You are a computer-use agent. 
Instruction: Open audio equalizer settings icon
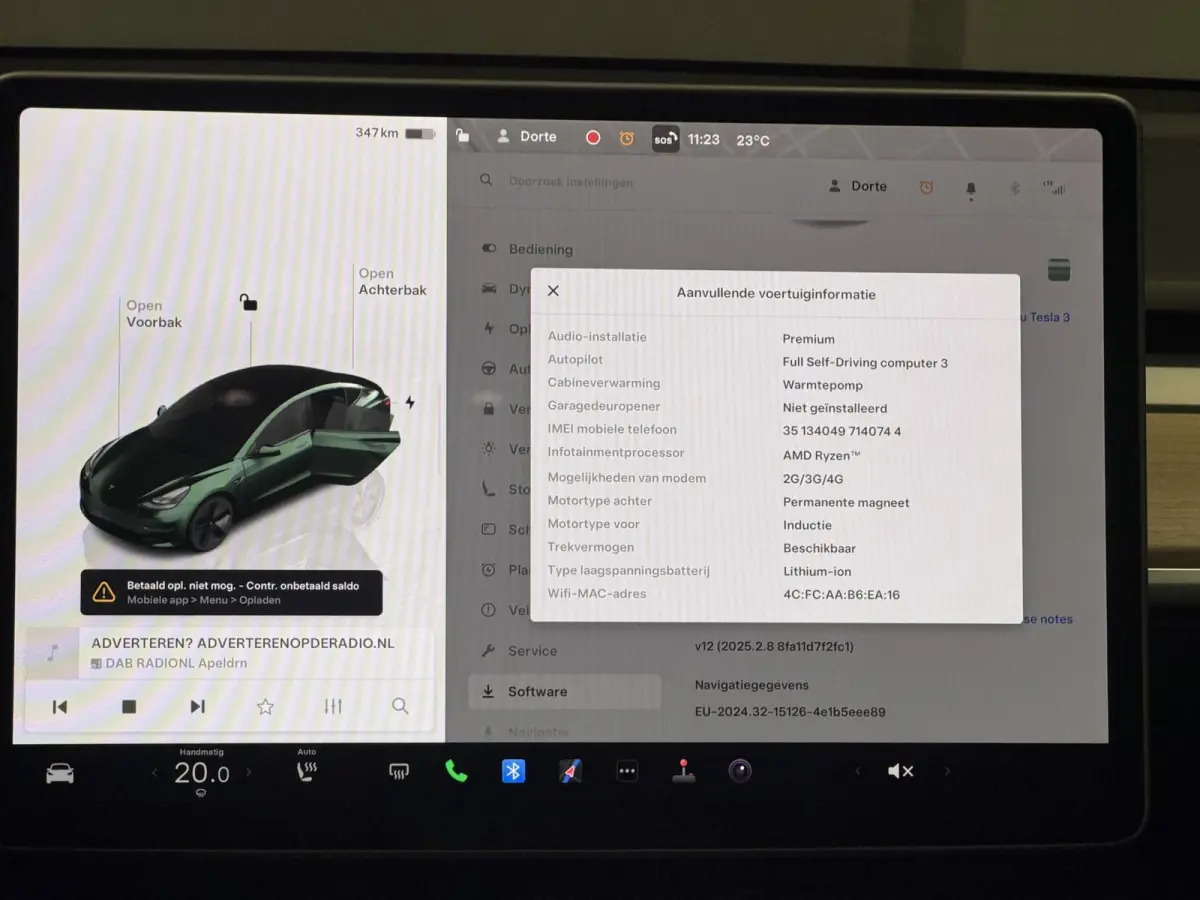333,707
